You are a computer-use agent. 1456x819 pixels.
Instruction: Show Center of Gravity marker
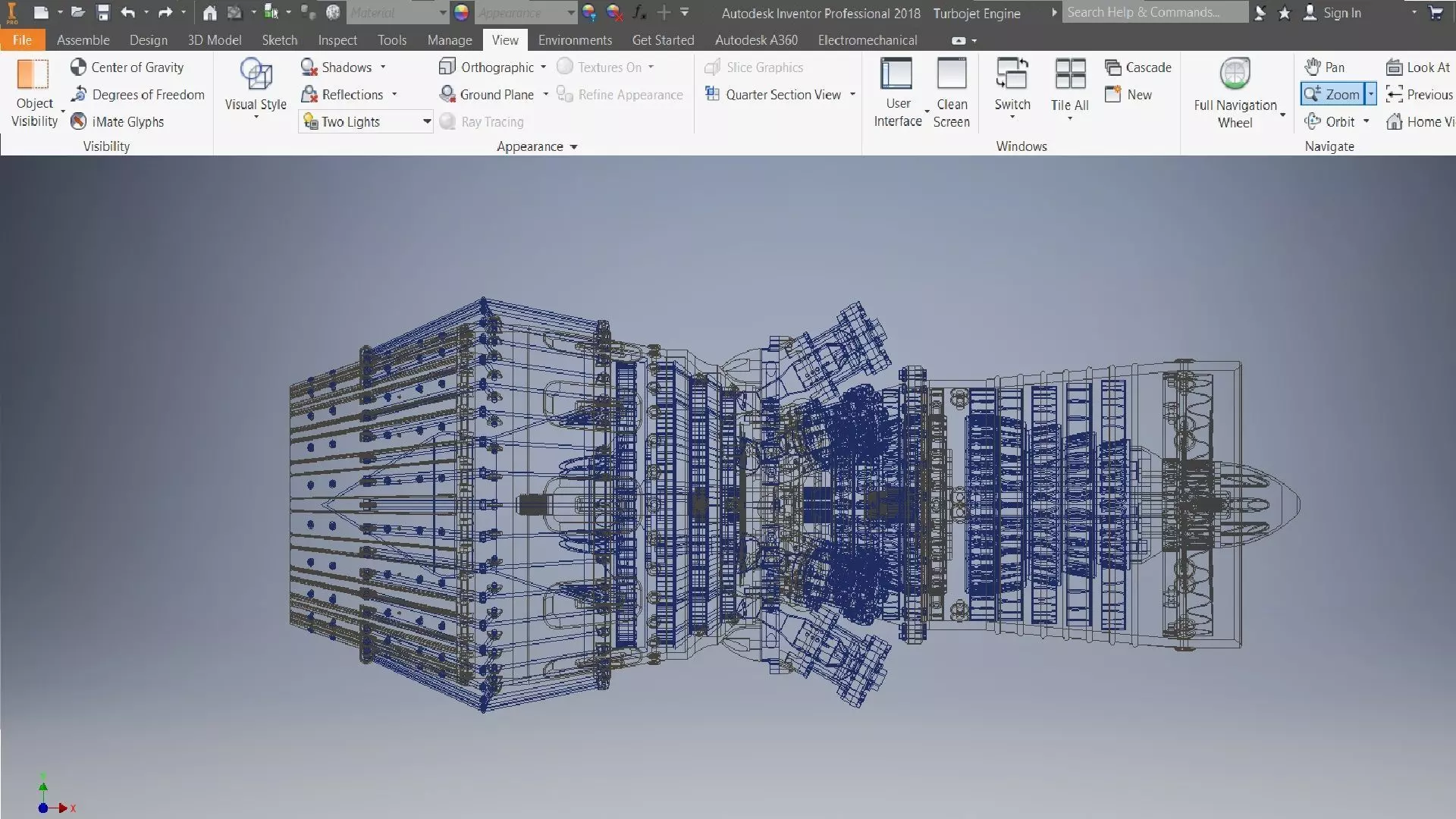pyautogui.click(x=127, y=67)
